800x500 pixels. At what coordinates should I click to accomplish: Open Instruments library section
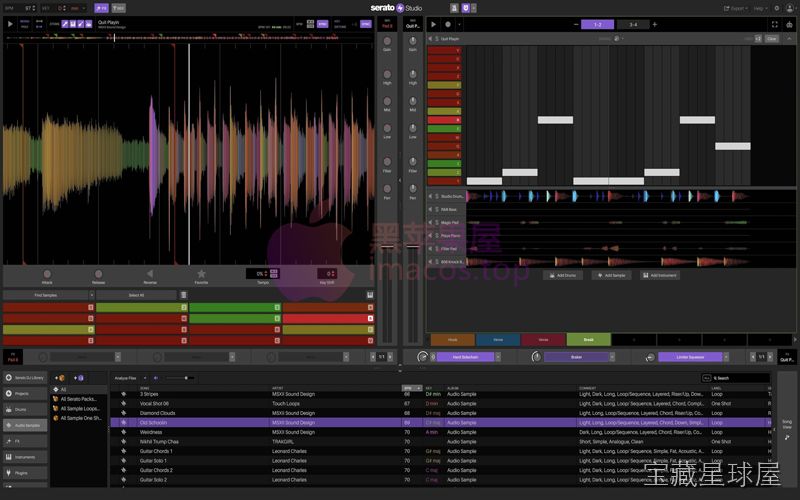[x=25, y=457]
